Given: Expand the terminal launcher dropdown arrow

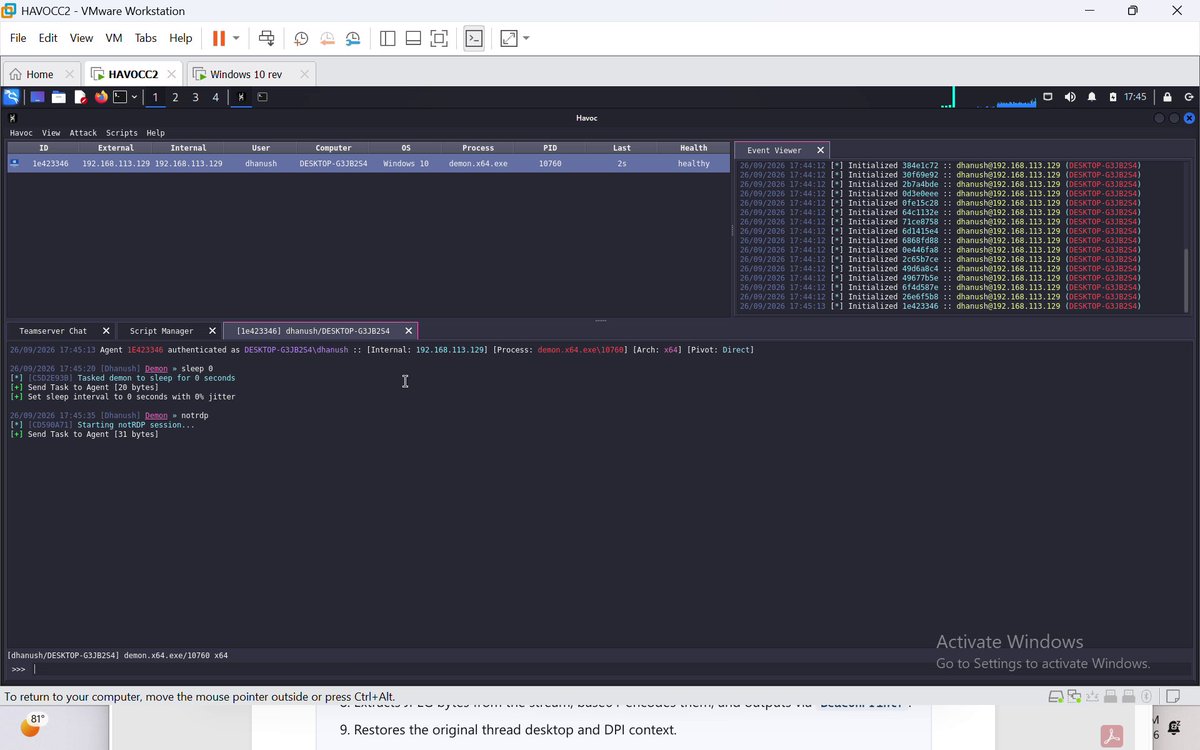Looking at the screenshot, I should pyautogui.click(x=134, y=97).
